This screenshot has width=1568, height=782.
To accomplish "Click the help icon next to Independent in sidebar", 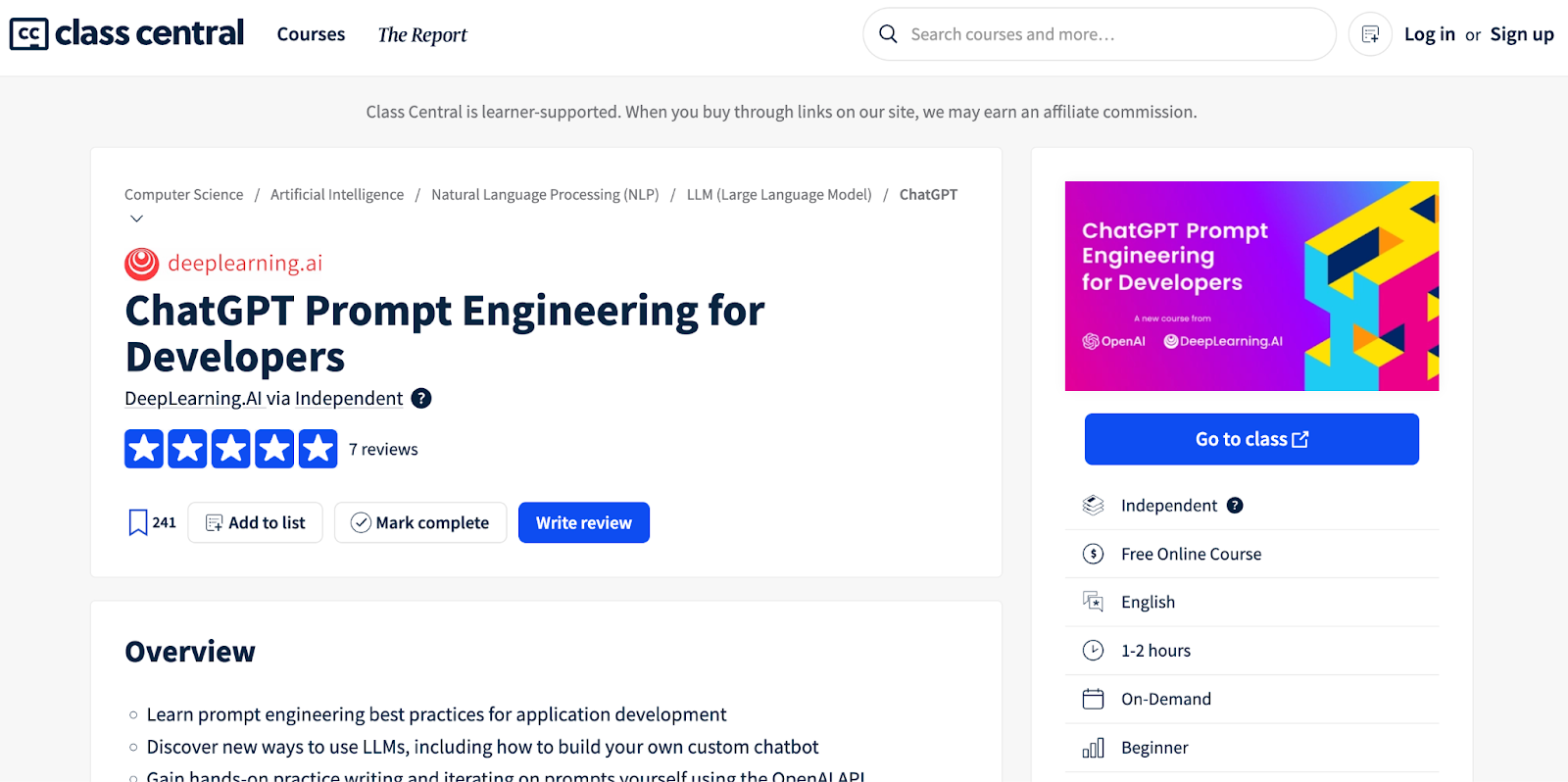I will 1235,506.
